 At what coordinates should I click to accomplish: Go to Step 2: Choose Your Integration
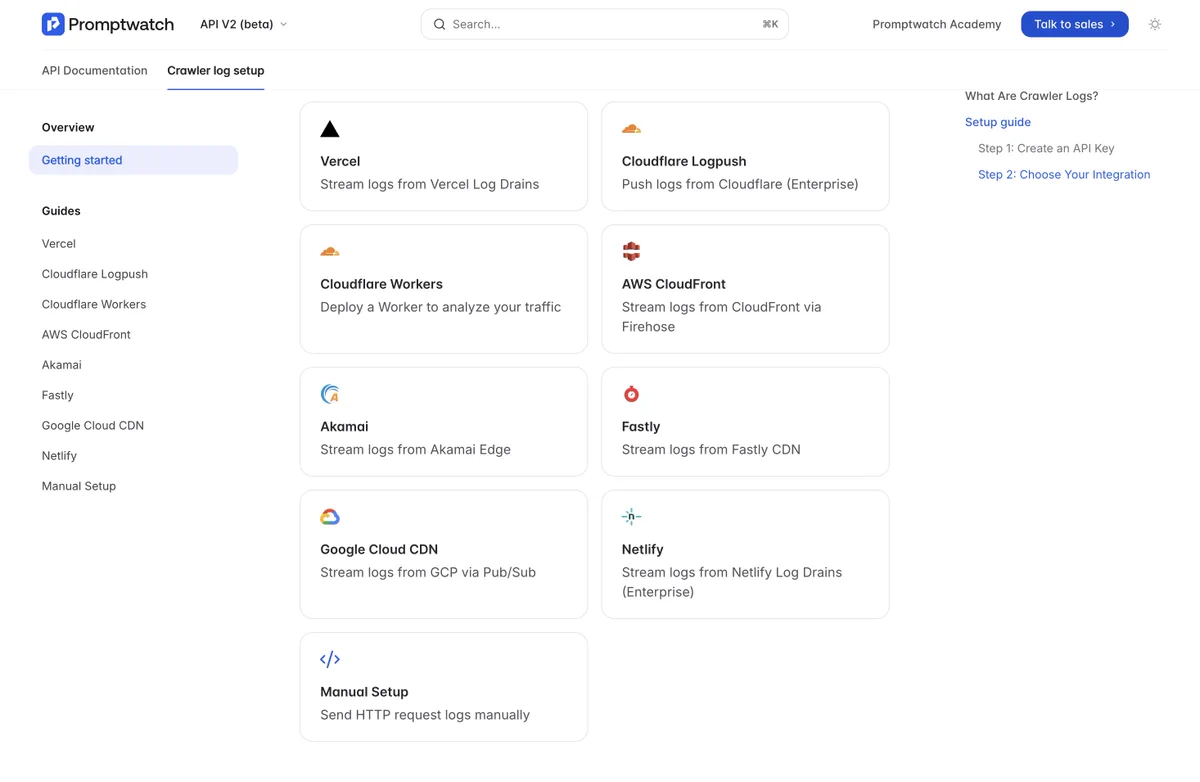[1064, 174]
